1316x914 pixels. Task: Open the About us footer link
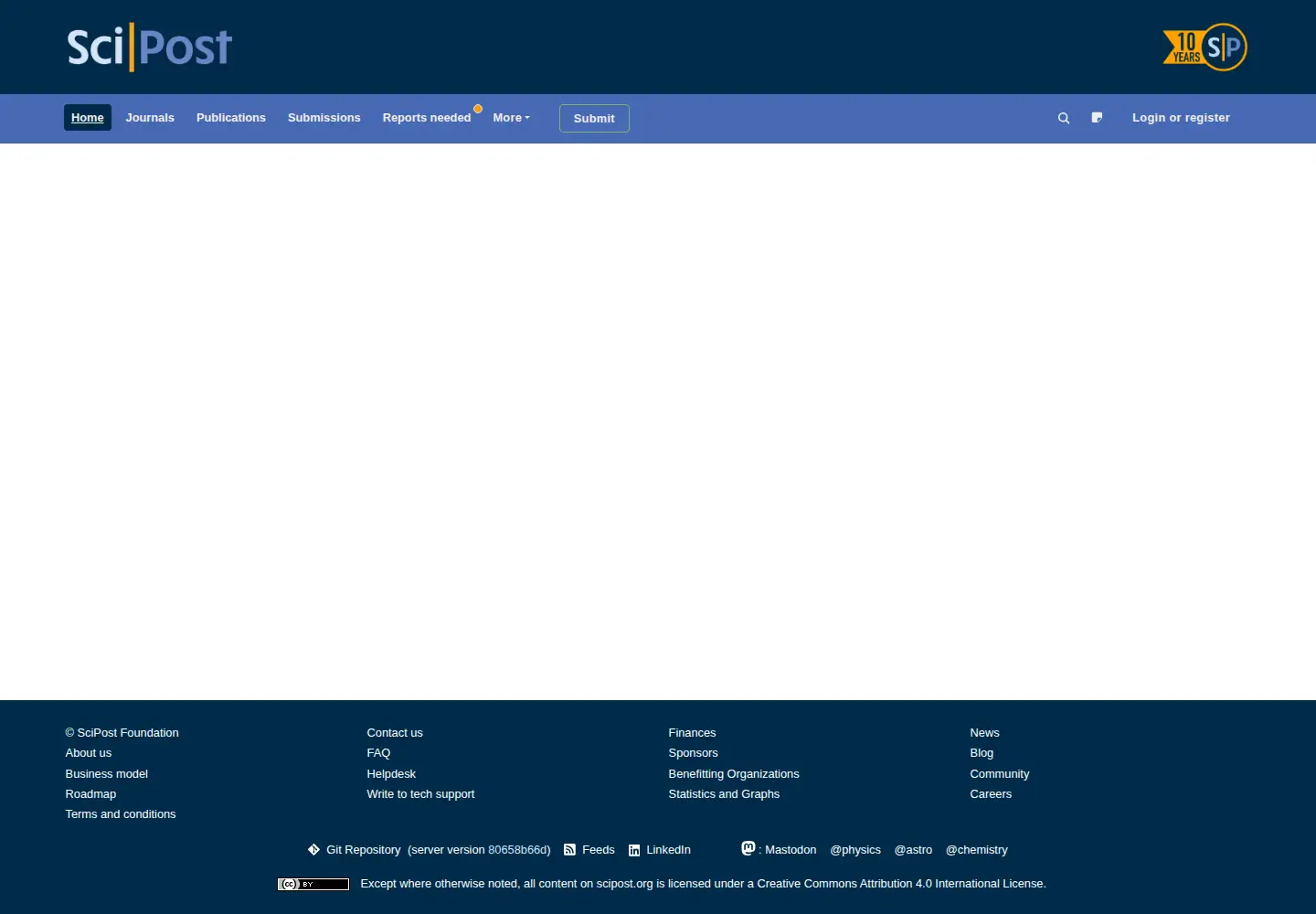click(x=89, y=753)
